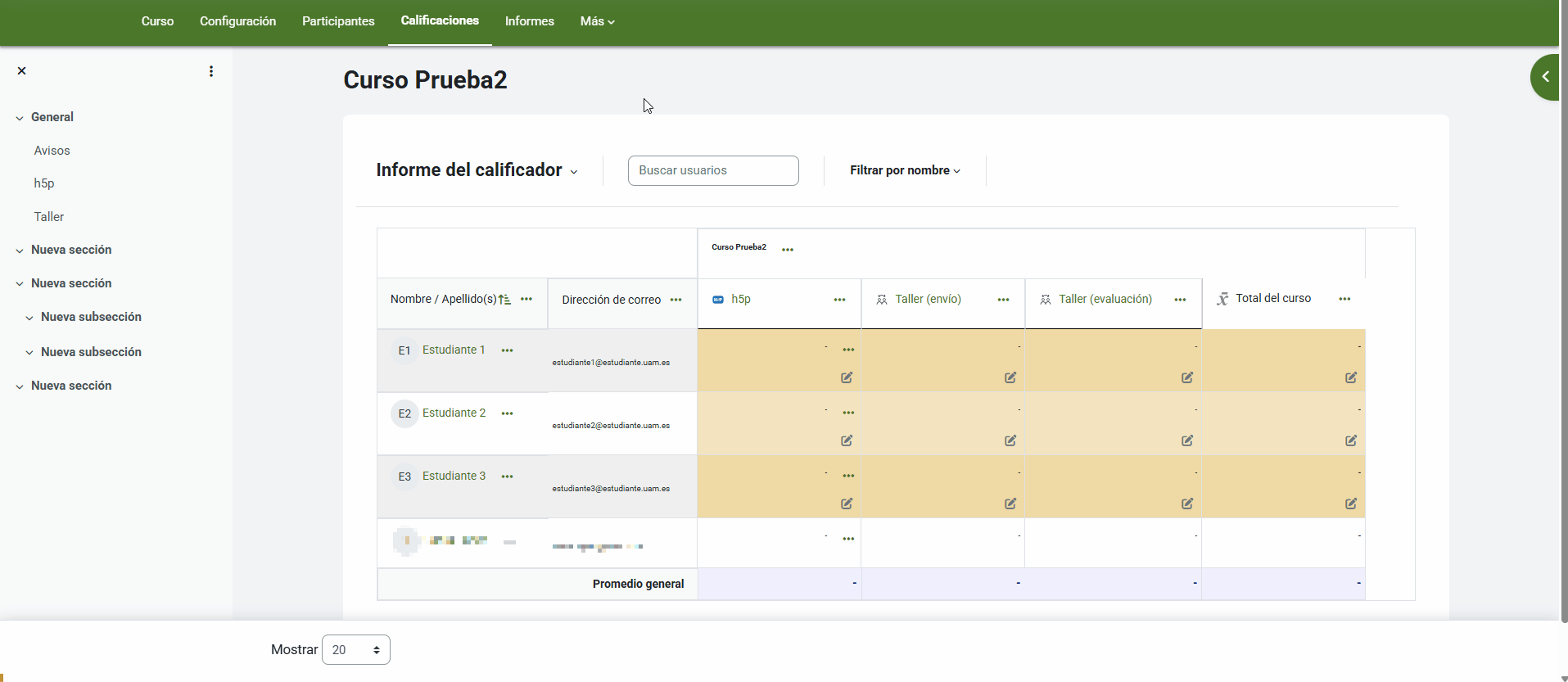The image size is (1568, 682).
Task: Open the Más navigation dropdown
Action: click(597, 21)
